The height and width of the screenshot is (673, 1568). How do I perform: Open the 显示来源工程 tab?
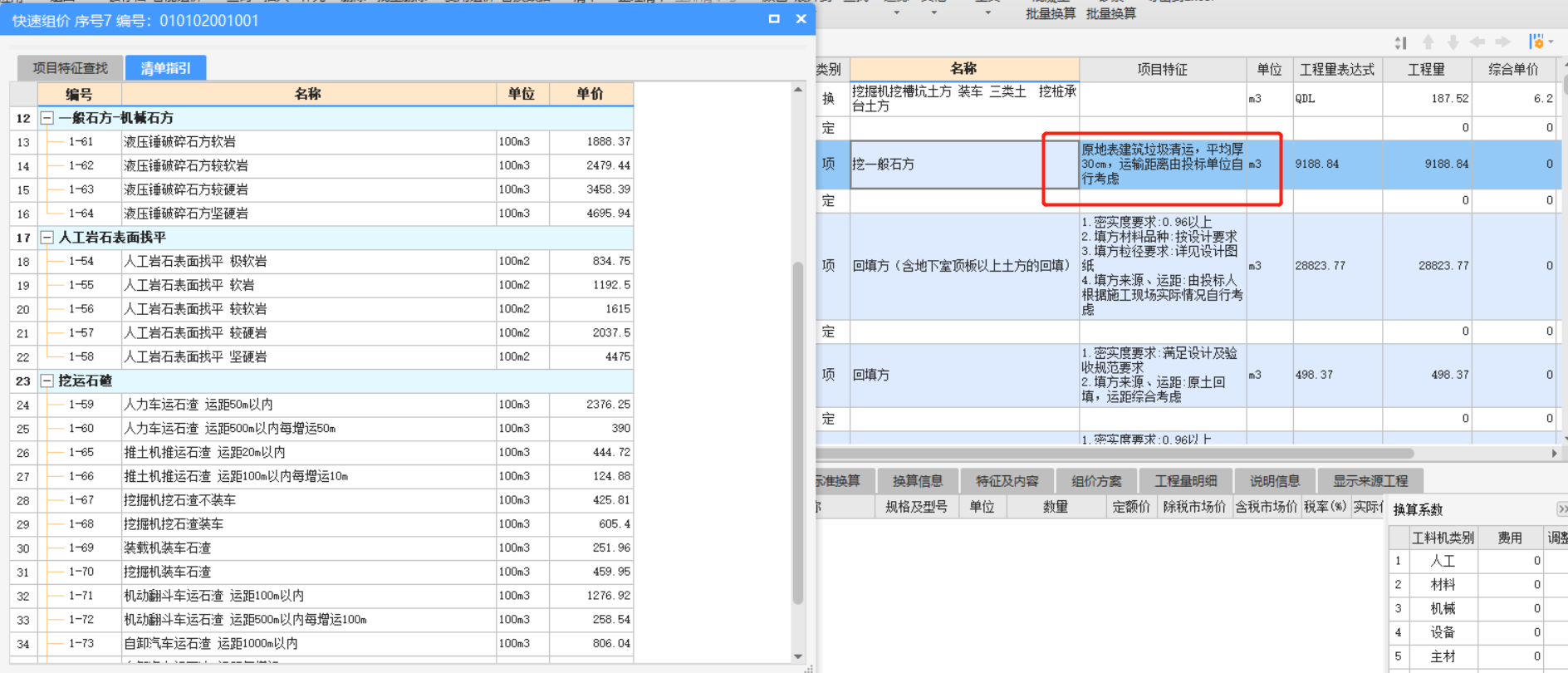(x=1370, y=481)
